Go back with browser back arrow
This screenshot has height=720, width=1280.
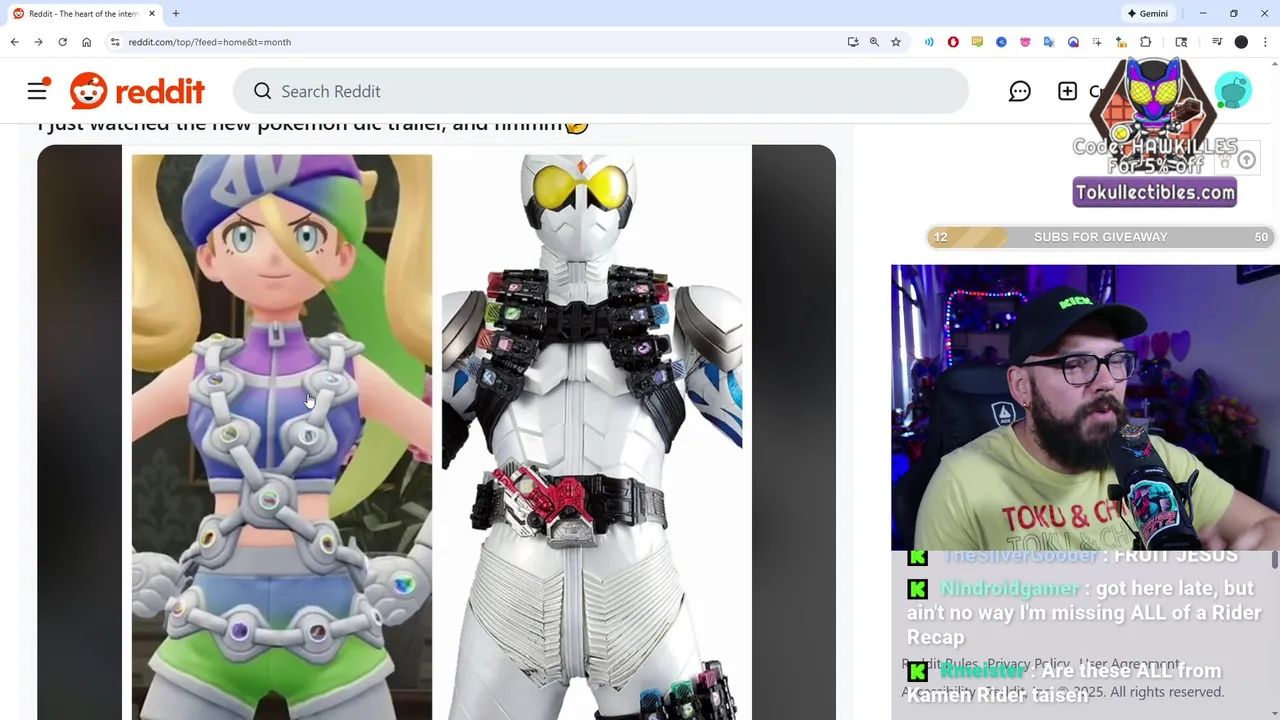click(14, 42)
